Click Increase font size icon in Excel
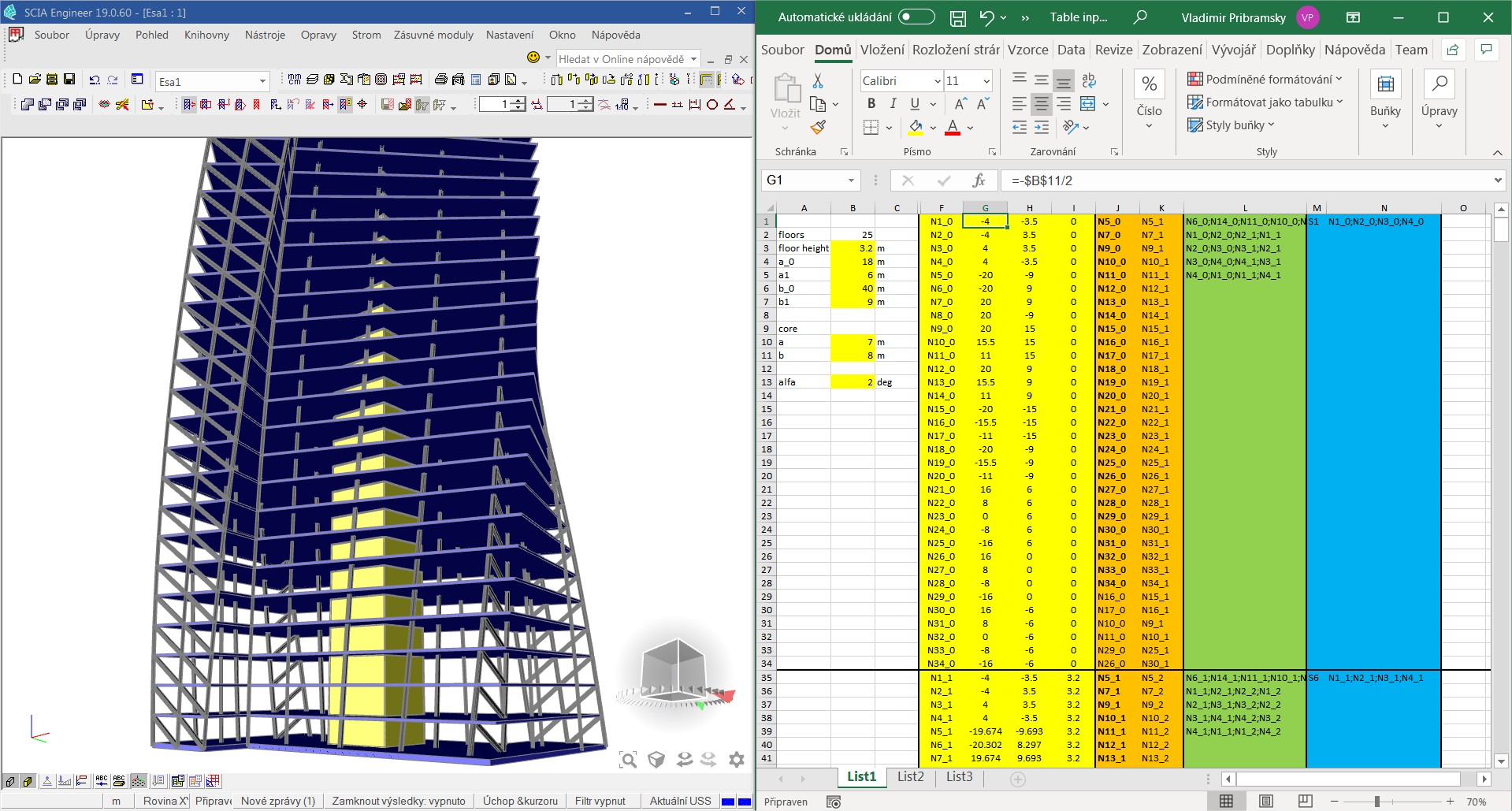This screenshot has width=1512, height=811. tap(960, 104)
